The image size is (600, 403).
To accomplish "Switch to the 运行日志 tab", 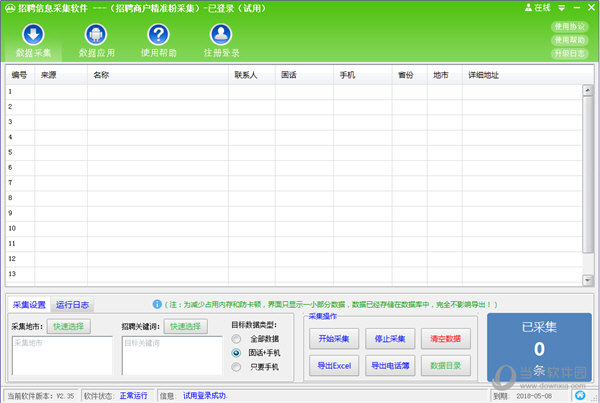I will click(x=72, y=305).
